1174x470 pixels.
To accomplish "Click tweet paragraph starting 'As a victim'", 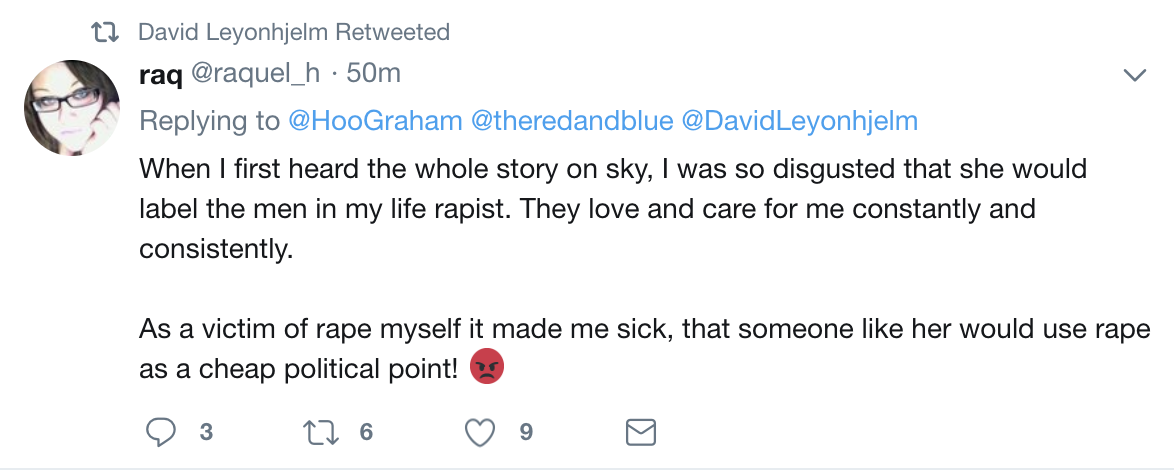I will coord(645,348).
